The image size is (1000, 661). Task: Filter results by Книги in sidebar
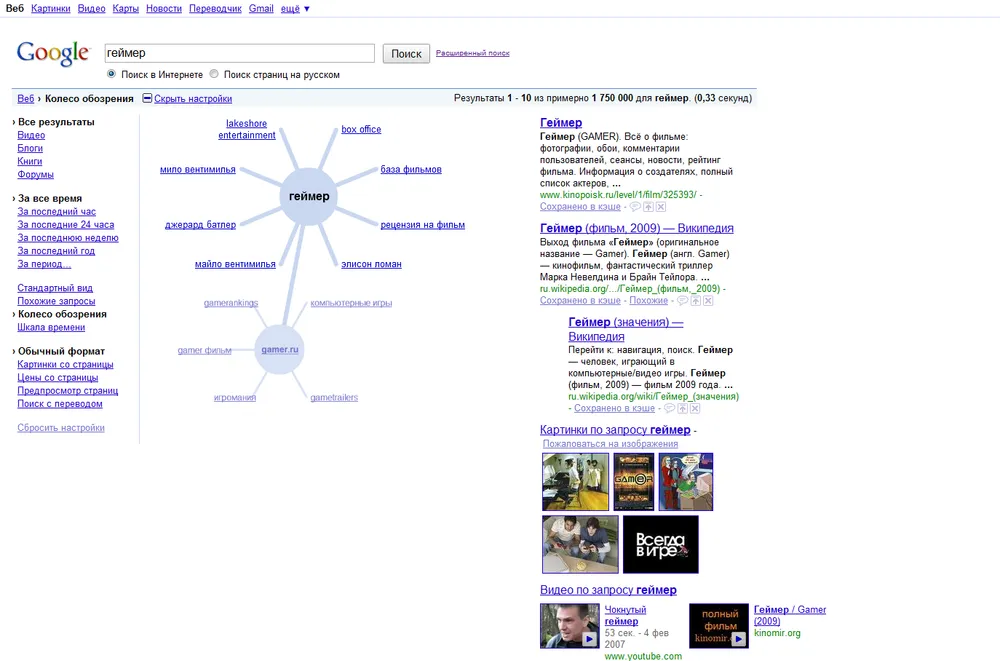coord(29,161)
